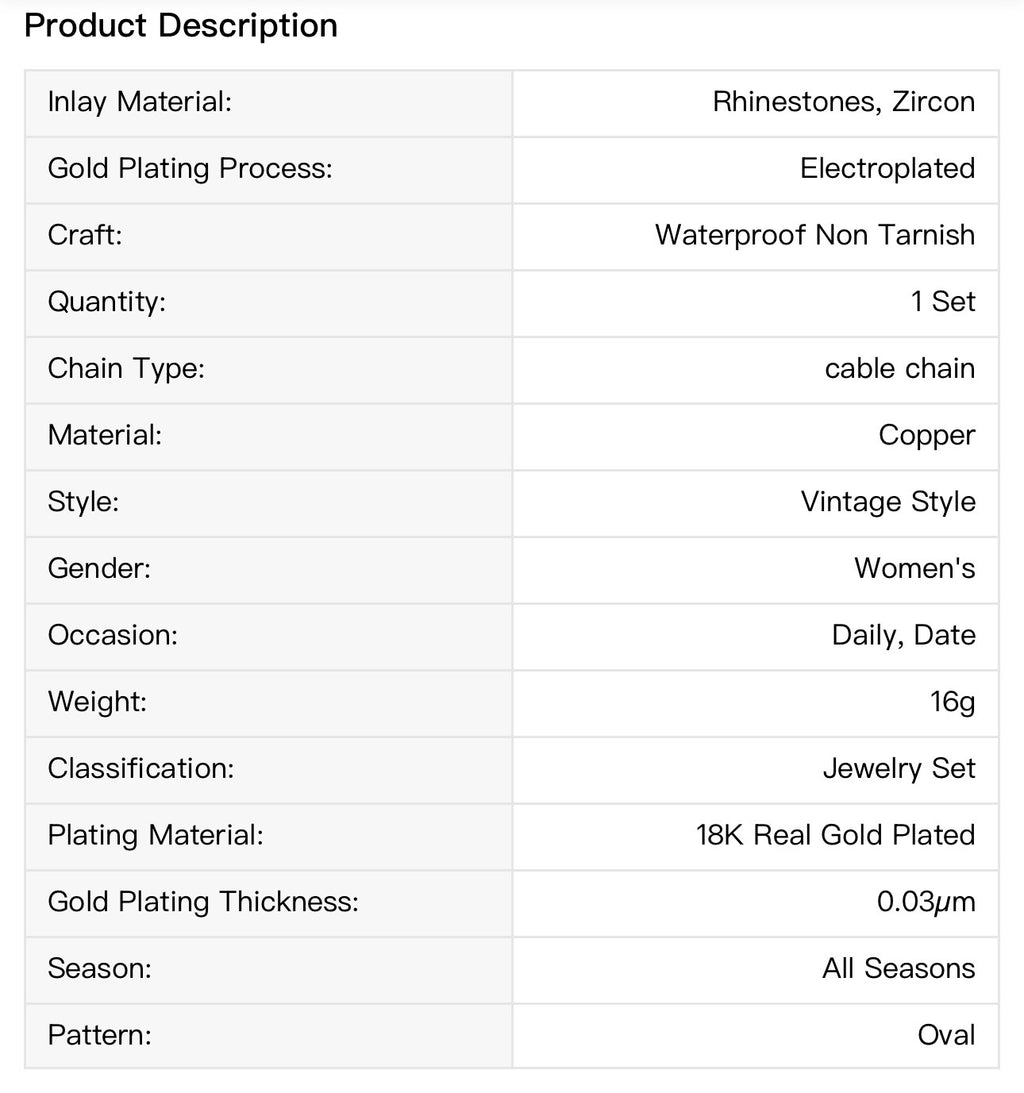This screenshot has width=1024, height=1093.
Task: Click the 18K Real Gold Plated value
Action: (836, 835)
